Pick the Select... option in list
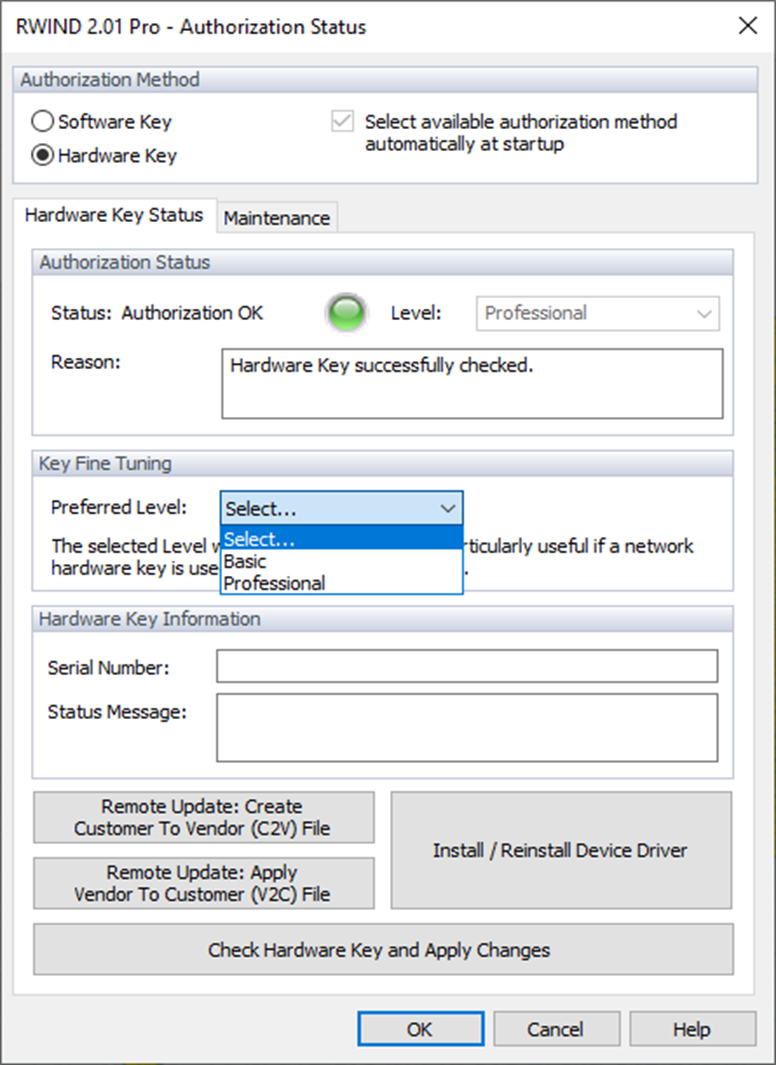This screenshot has height=1065, width=776. [260, 539]
